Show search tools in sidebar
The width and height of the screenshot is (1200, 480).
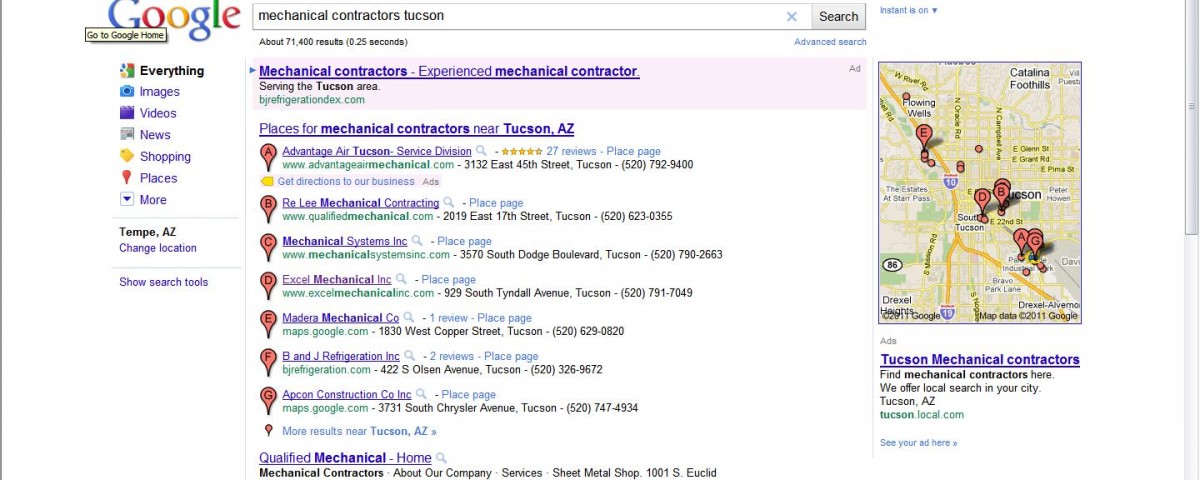tap(164, 282)
